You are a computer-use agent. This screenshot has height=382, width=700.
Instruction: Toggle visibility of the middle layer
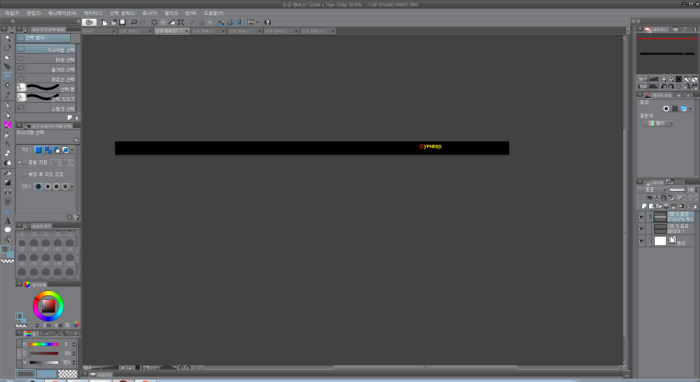[x=642, y=229]
